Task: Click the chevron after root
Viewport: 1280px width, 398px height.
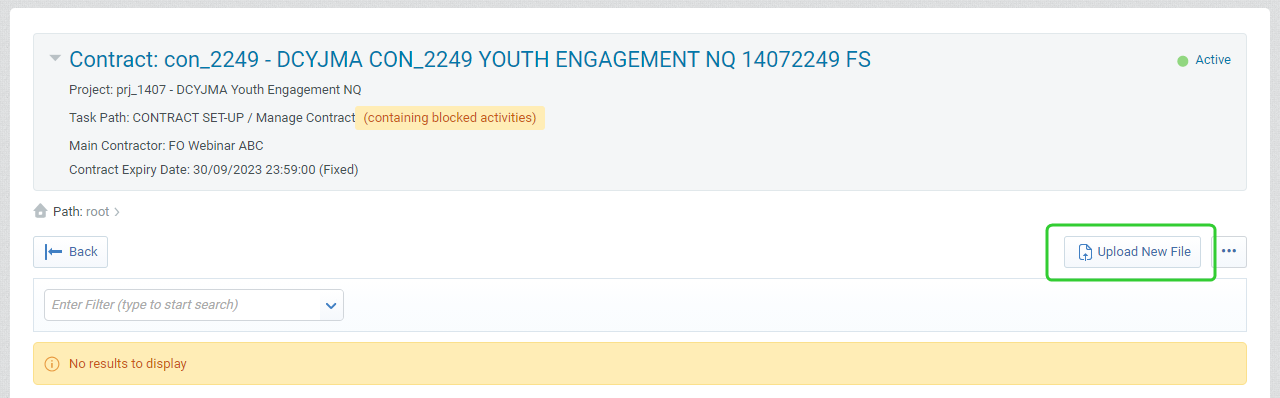Action: click(x=117, y=212)
